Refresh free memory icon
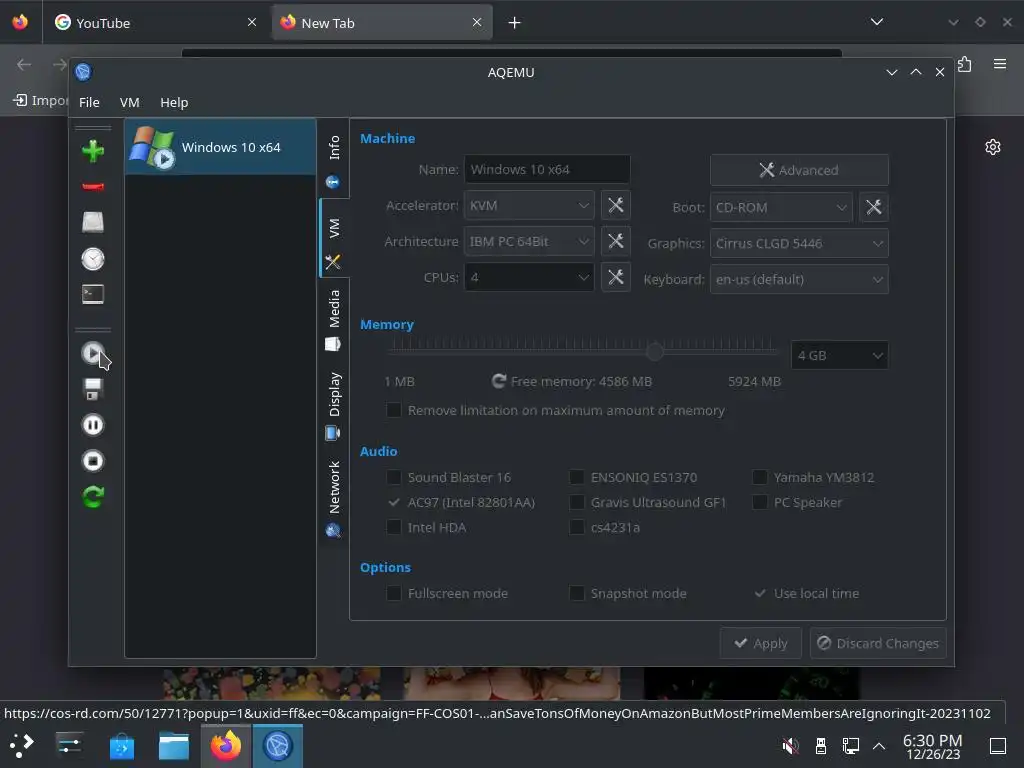The height and width of the screenshot is (768, 1024). pos(499,381)
